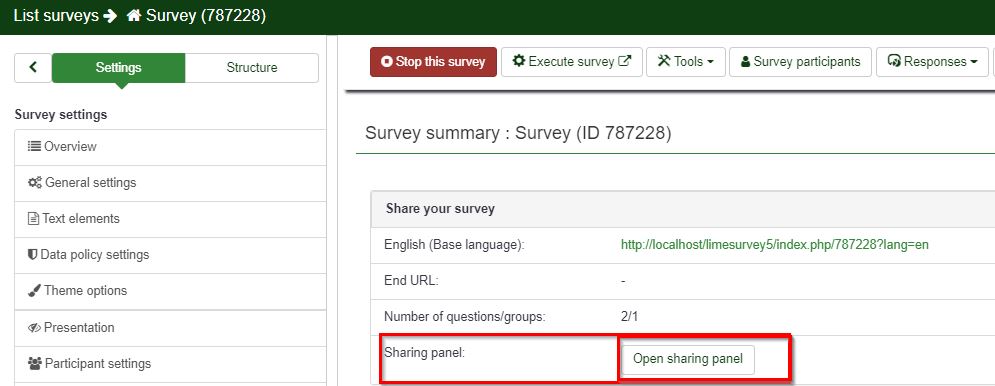Image resolution: width=995 pixels, height=386 pixels.
Task: Expand the Responses dropdown
Action: pyautogui.click(x=932, y=62)
